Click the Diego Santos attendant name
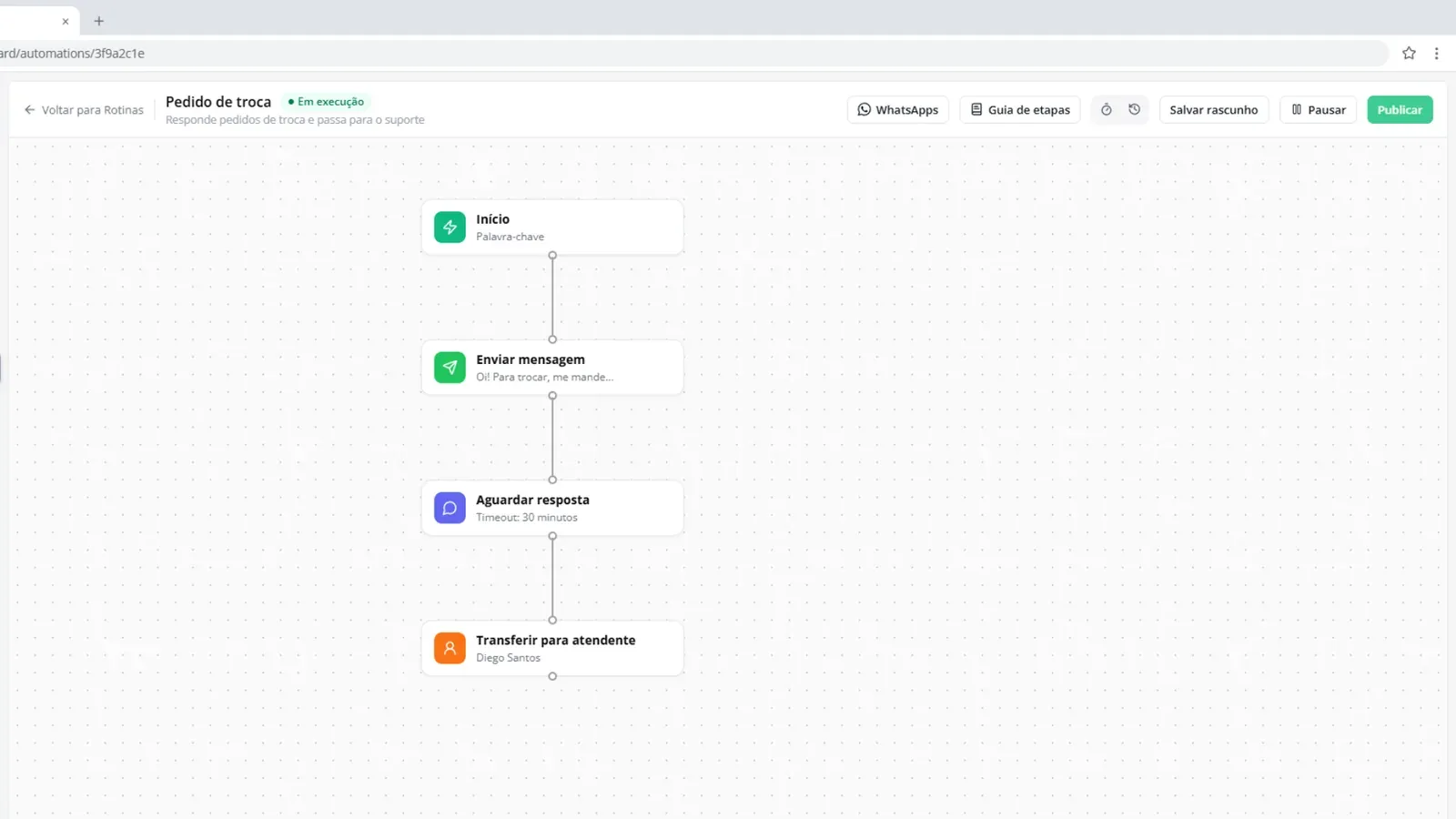 [508, 658]
